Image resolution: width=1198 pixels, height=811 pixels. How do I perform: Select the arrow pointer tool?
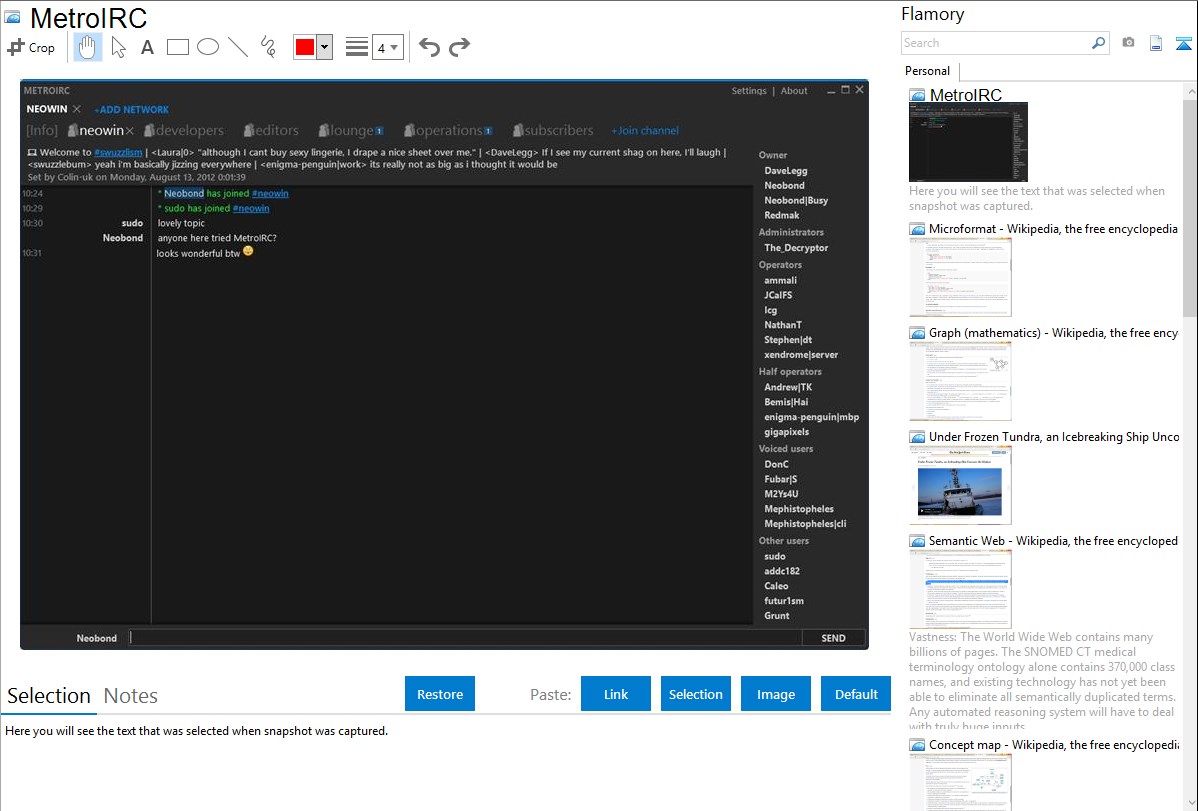(x=118, y=47)
